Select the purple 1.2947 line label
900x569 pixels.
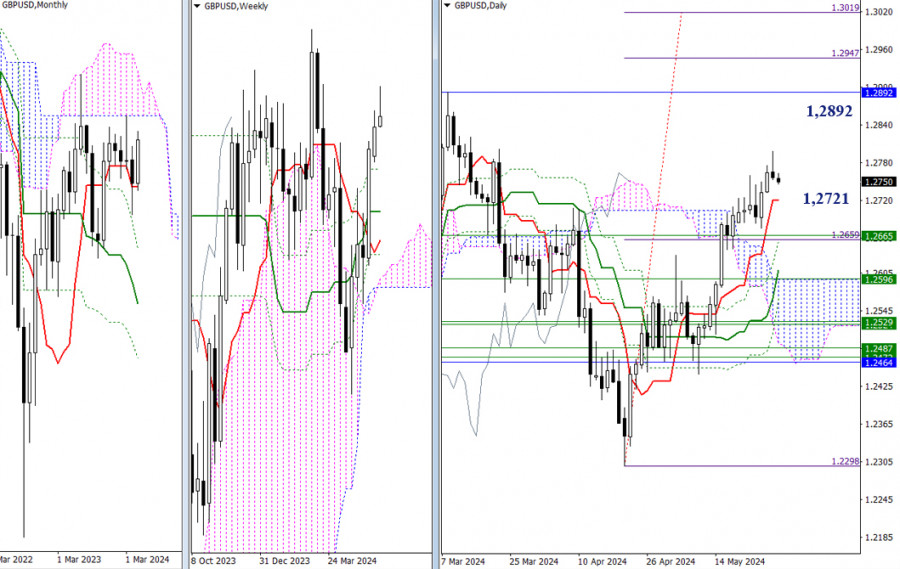(x=845, y=53)
